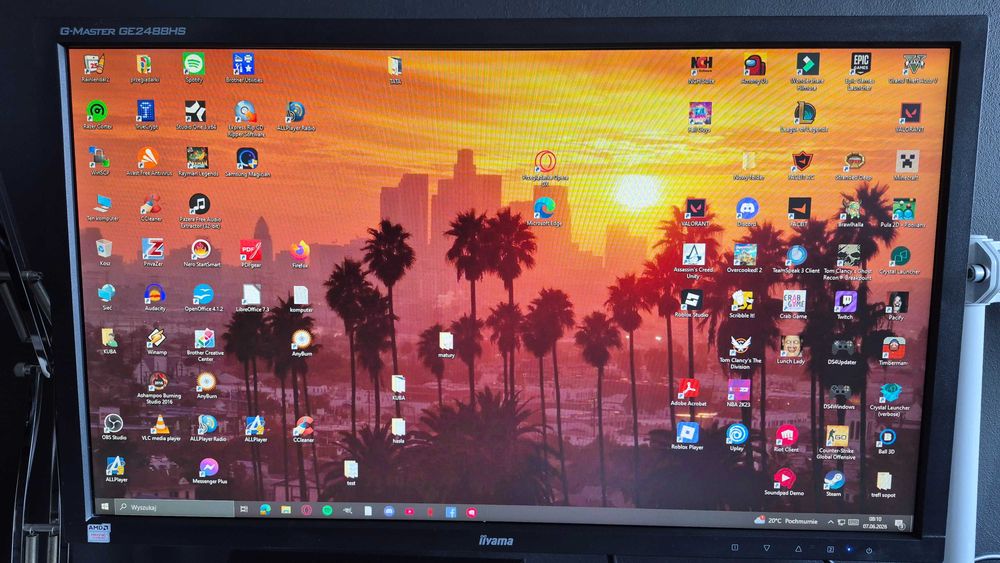Launch League of Legends from the desktop
The image size is (1000, 563).
click(804, 117)
